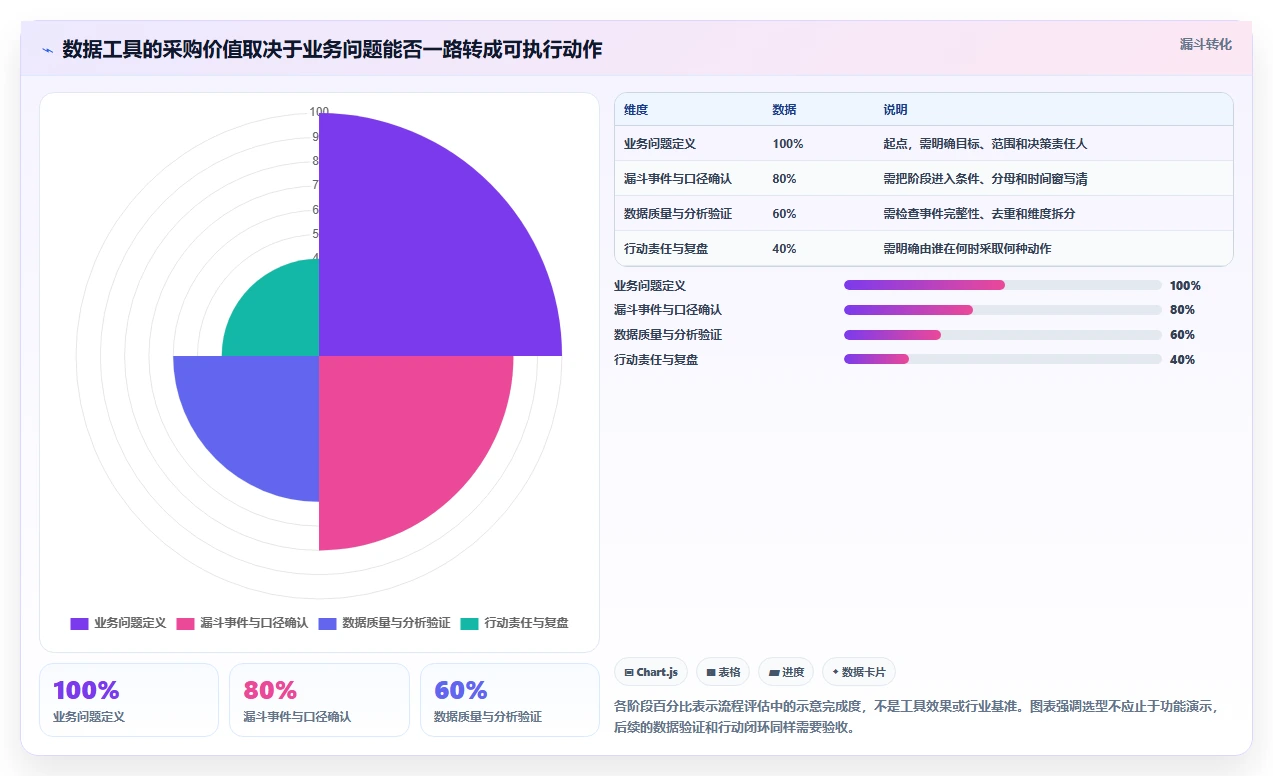Click the 100% value in the table

[x=788, y=144]
